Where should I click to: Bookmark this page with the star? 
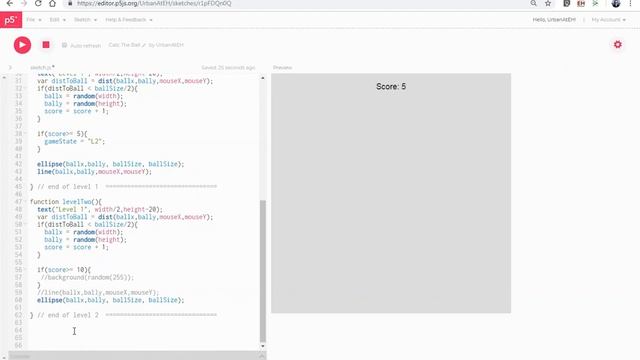click(548, 4)
